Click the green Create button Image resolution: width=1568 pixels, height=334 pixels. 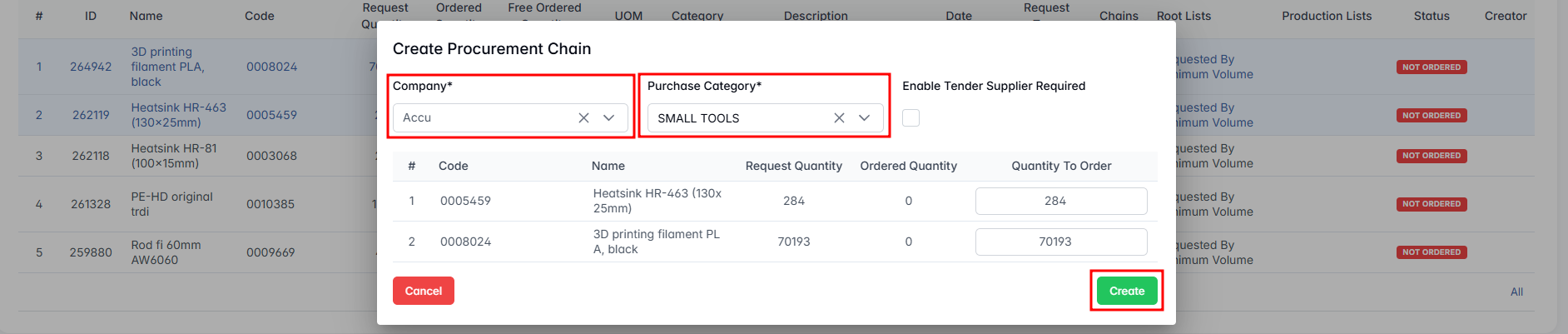pos(1126,291)
